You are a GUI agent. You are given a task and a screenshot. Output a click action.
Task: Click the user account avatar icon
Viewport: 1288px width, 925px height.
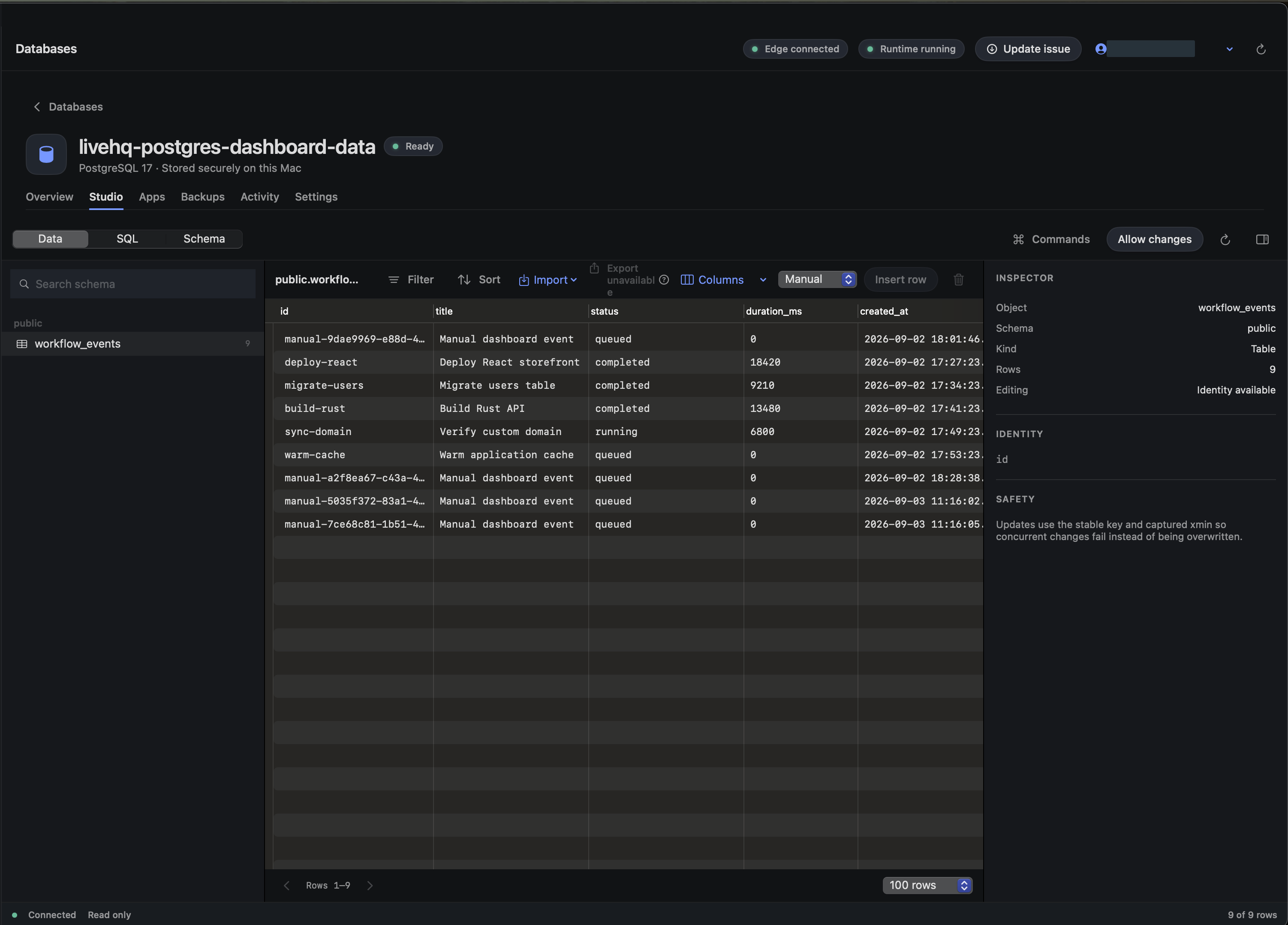pos(1101,49)
